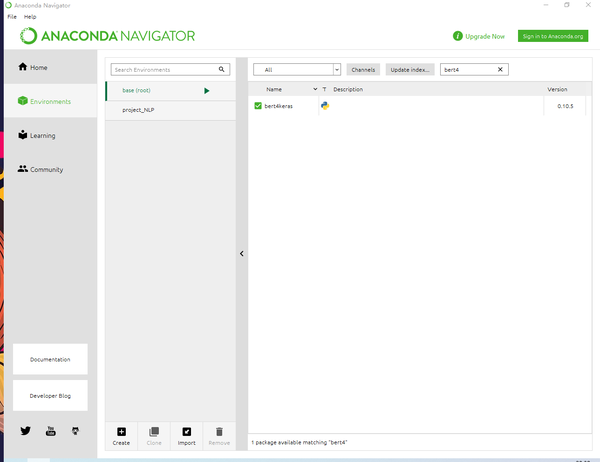The width and height of the screenshot is (600, 462).
Task: Click the Environments cube icon
Action: (x=23, y=101)
